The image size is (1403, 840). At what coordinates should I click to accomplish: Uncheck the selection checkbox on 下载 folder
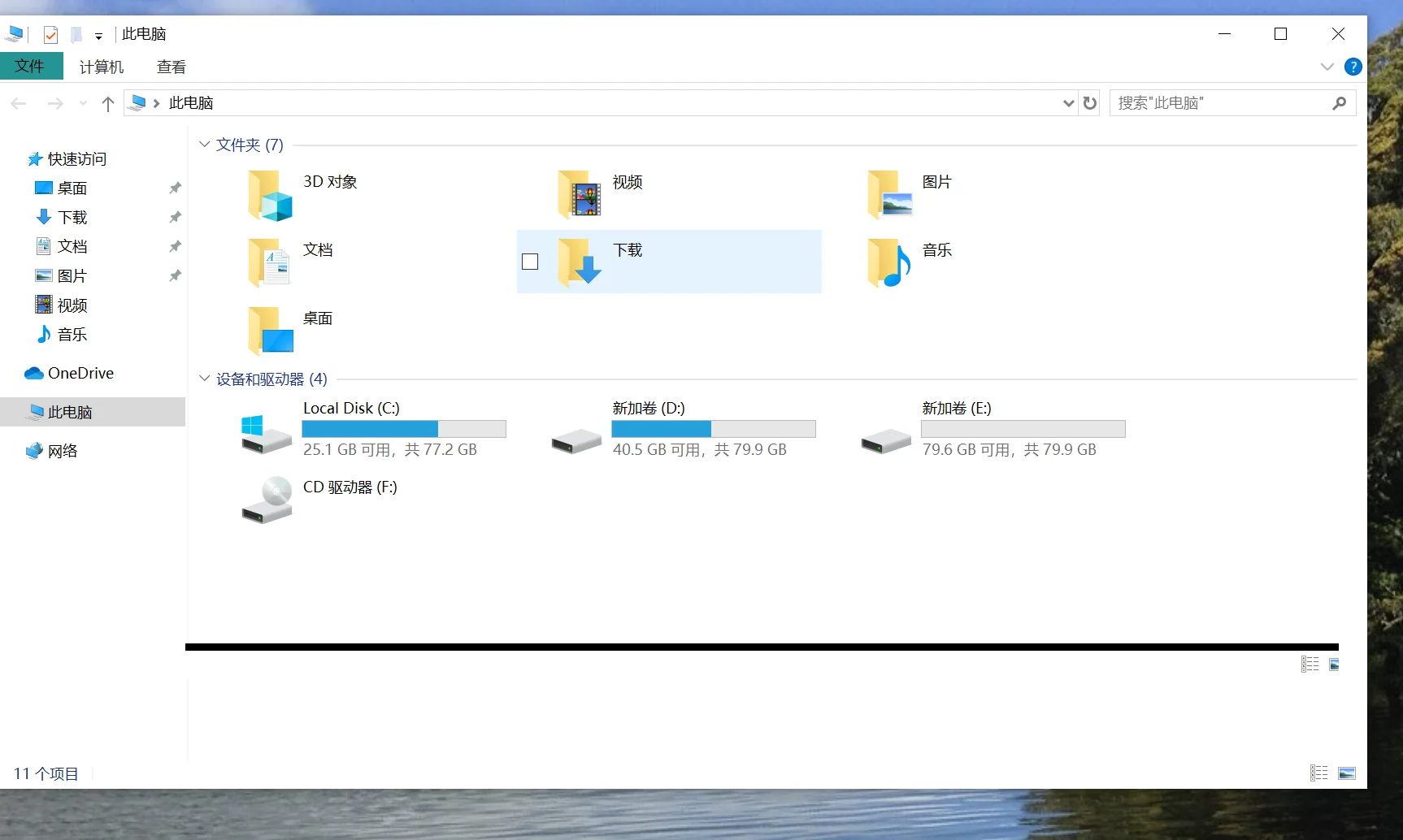coord(530,262)
